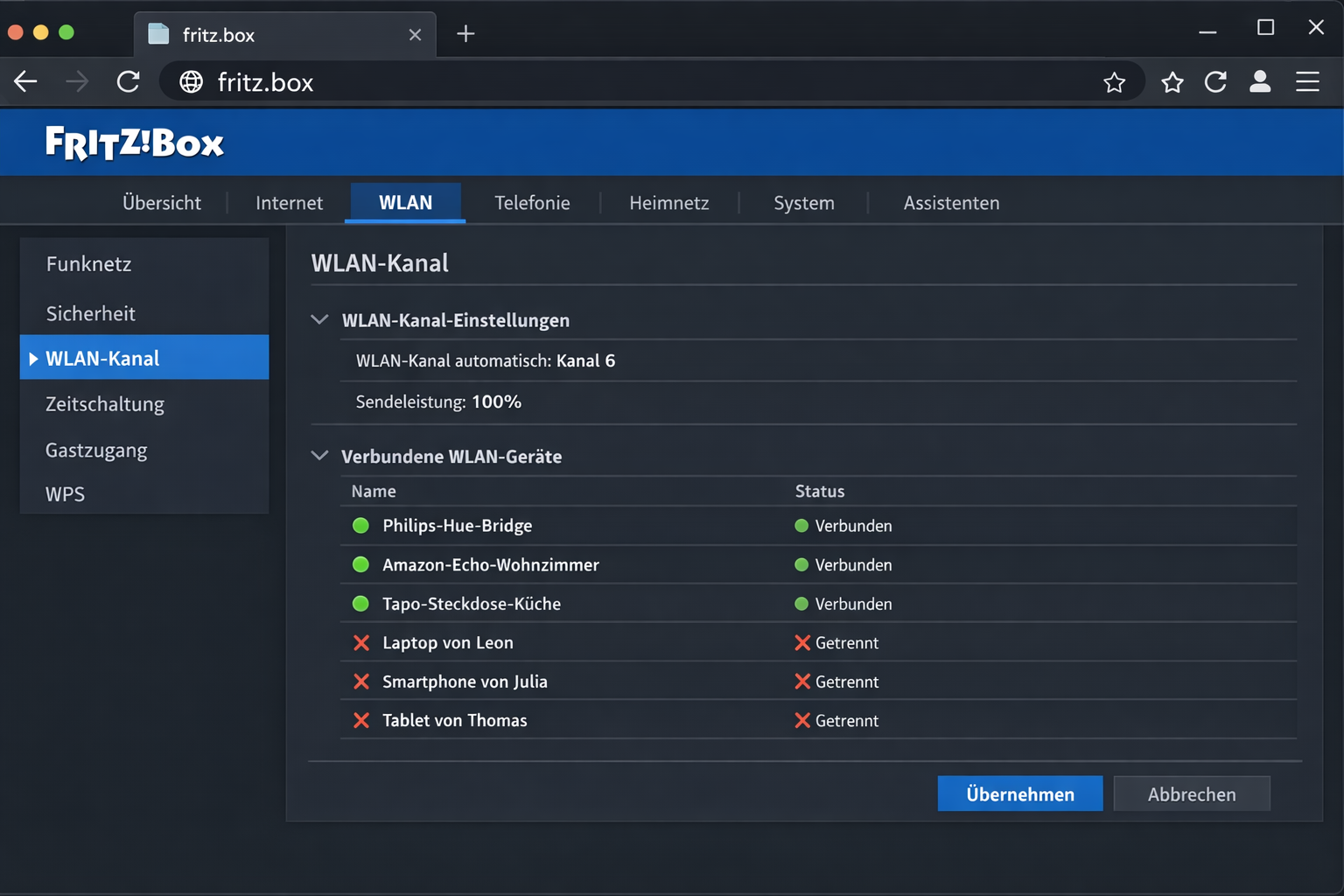Collapse the Verbundene WLAN-Geräte section chevron
Viewport: 1344px width, 896px height.
[x=319, y=456]
